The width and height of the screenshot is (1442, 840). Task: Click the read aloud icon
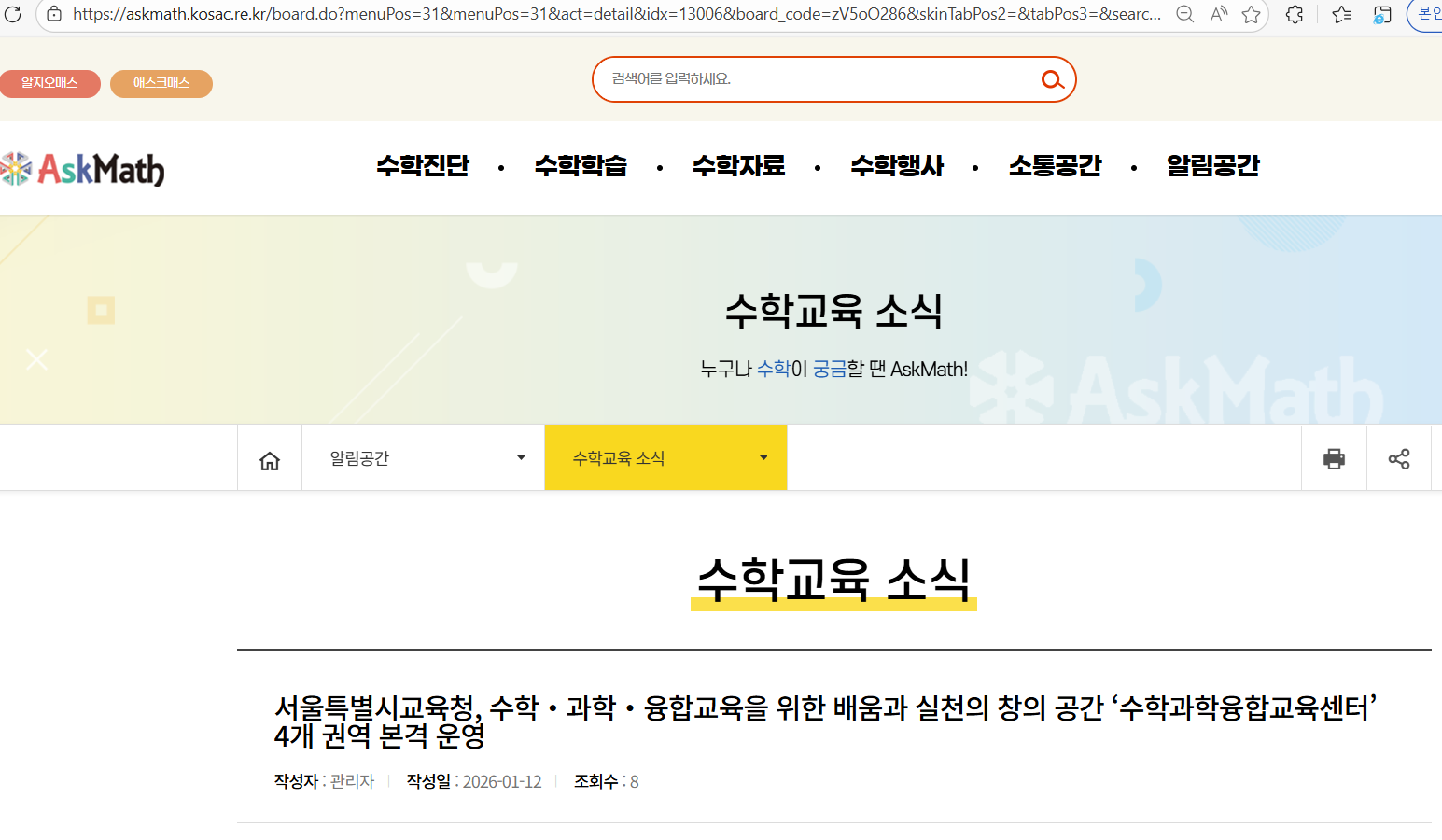pyautogui.click(x=1218, y=14)
